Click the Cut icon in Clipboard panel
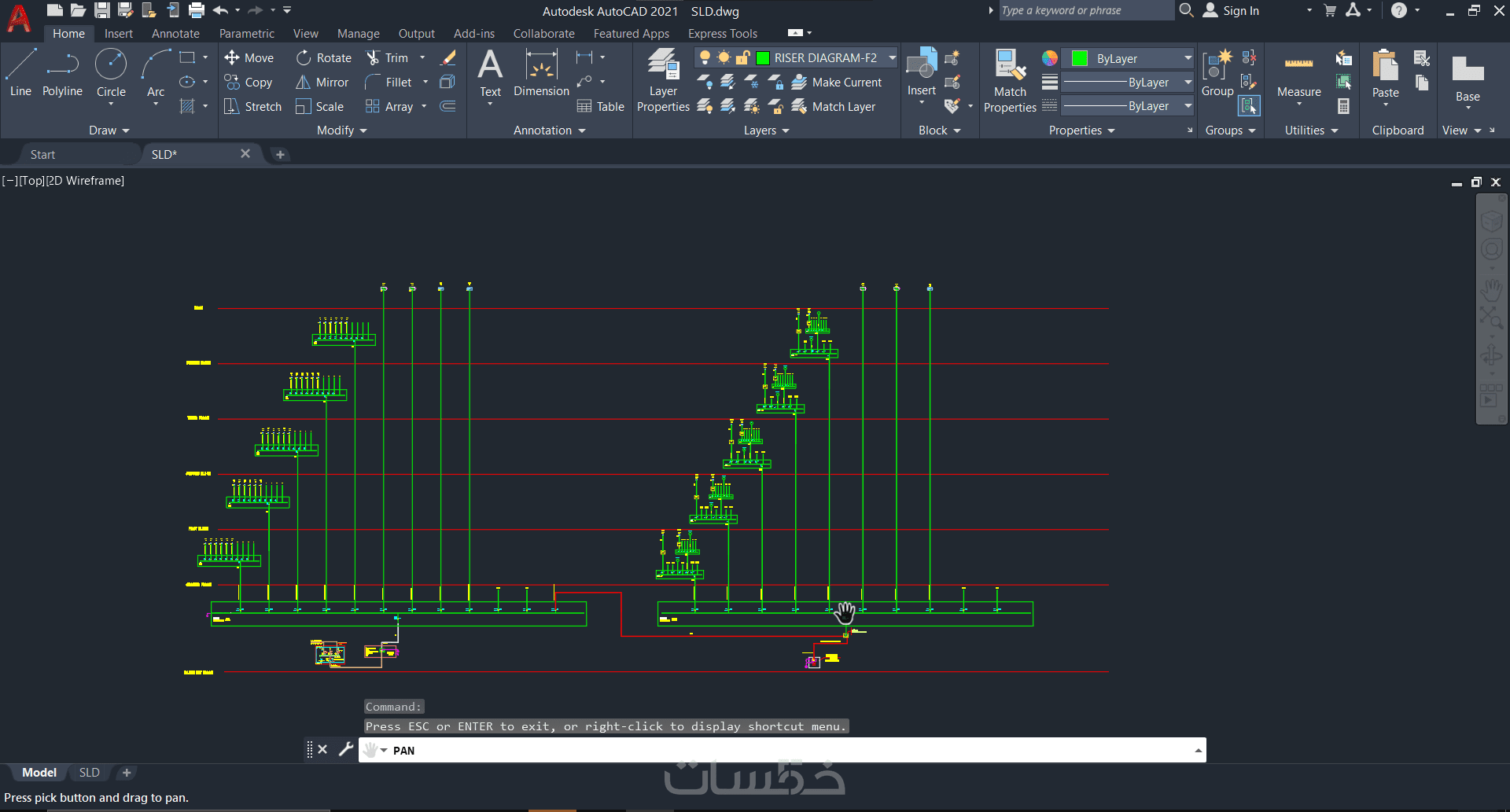Viewport: 1510px width, 812px height. pyautogui.click(x=1421, y=57)
